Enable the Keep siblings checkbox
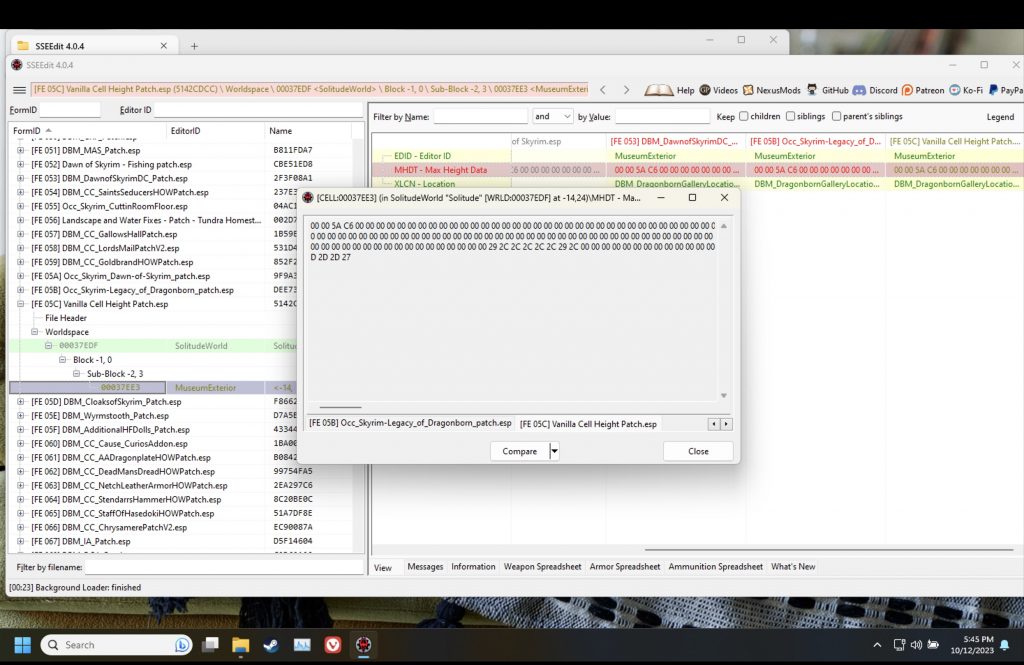Screen dimensions: 1024x665 point(791,117)
